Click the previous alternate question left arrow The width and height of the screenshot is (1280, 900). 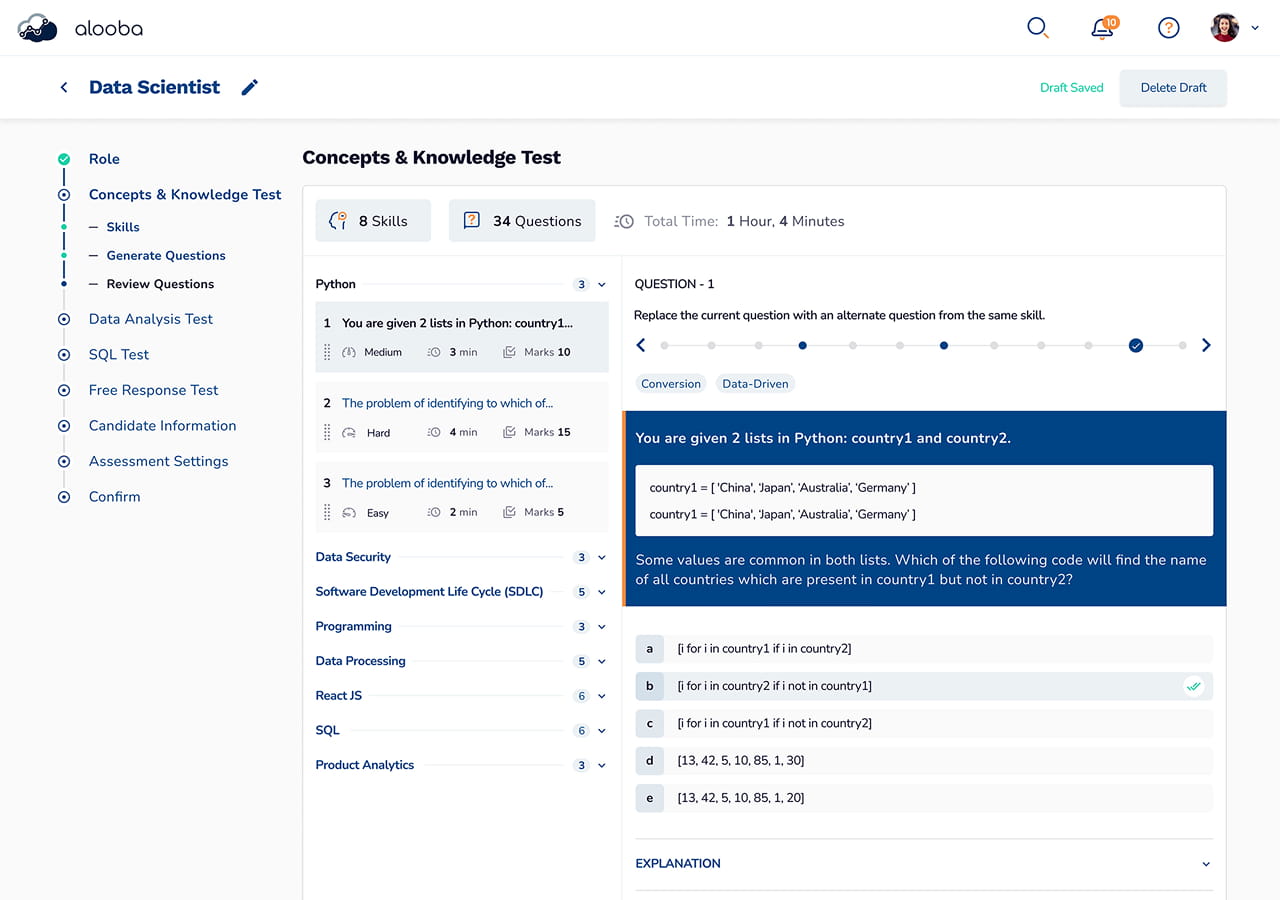pos(641,345)
